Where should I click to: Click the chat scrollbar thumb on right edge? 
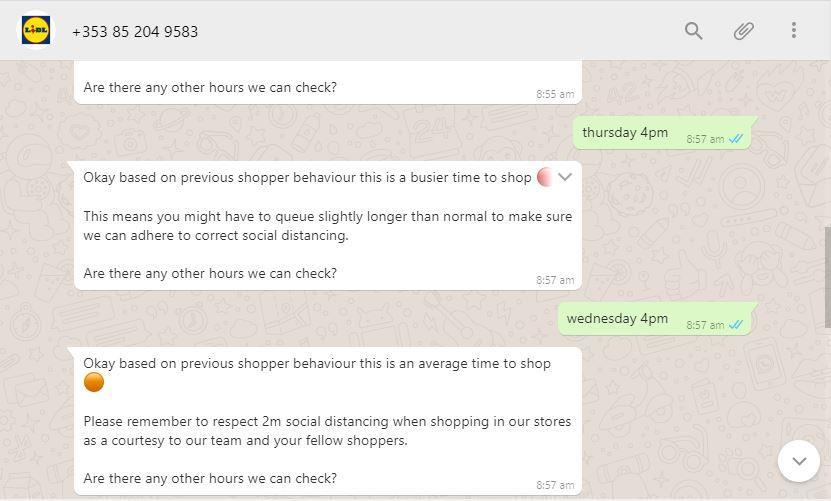(x=827, y=277)
